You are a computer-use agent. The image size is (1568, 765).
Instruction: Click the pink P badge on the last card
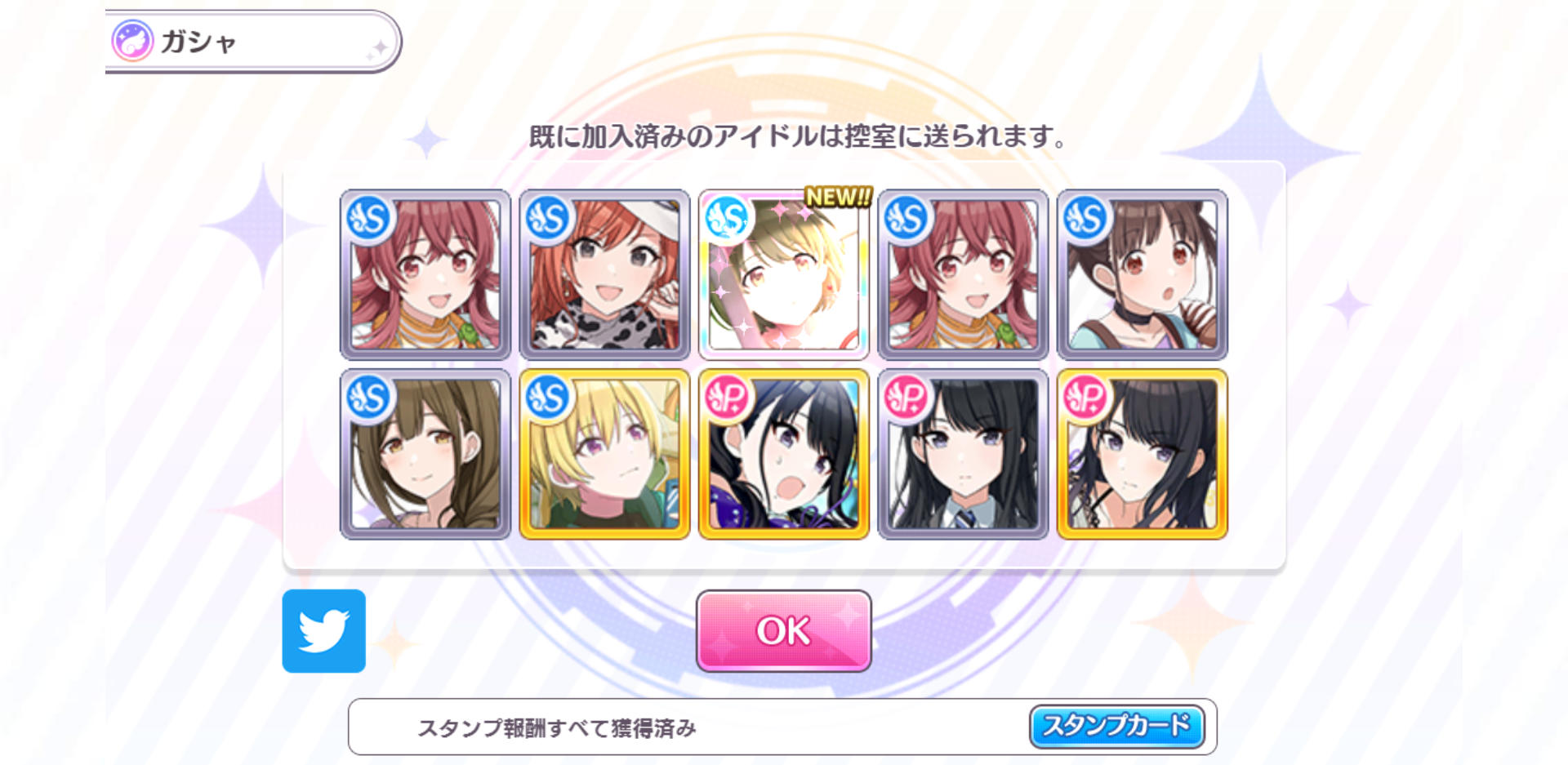(x=1085, y=398)
